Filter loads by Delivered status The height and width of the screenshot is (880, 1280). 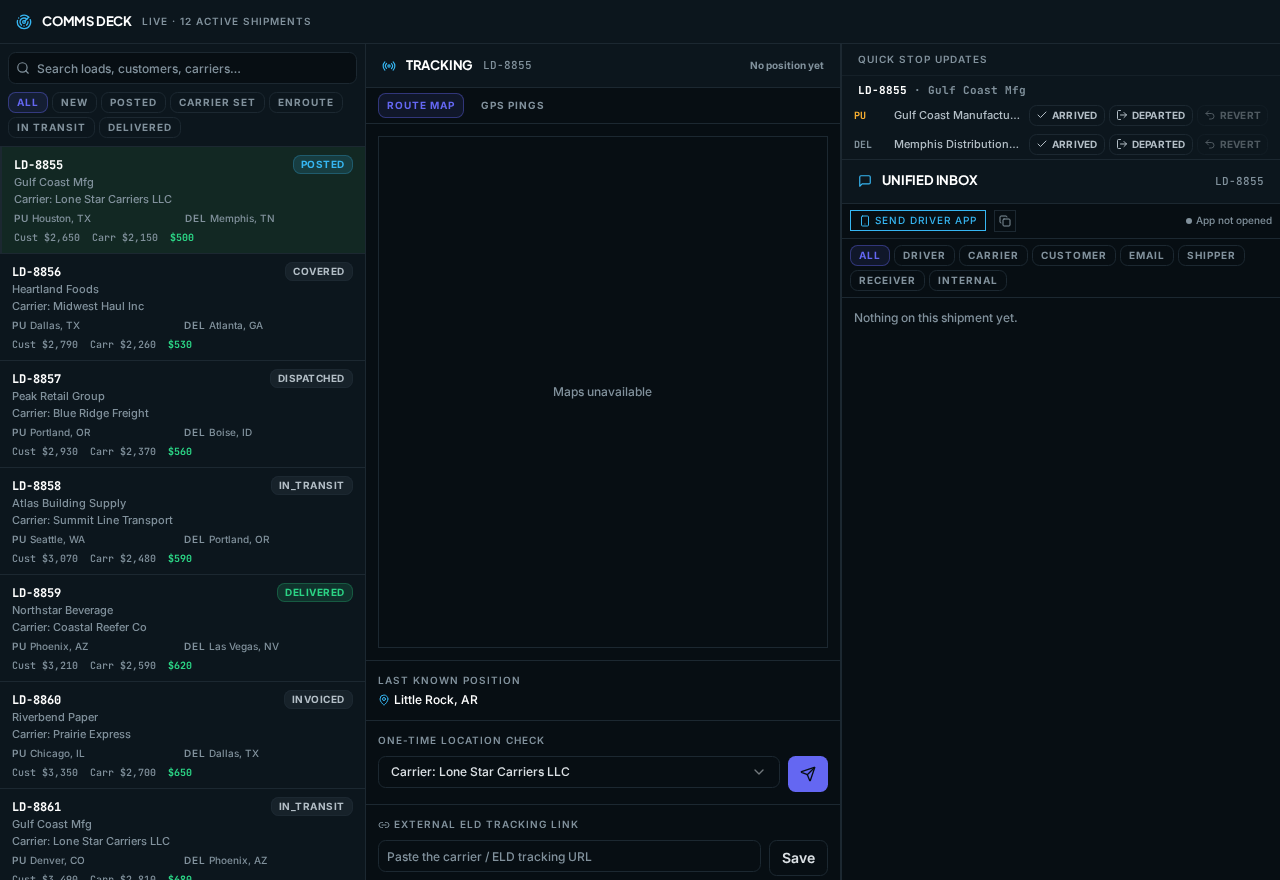[x=140, y=128]
